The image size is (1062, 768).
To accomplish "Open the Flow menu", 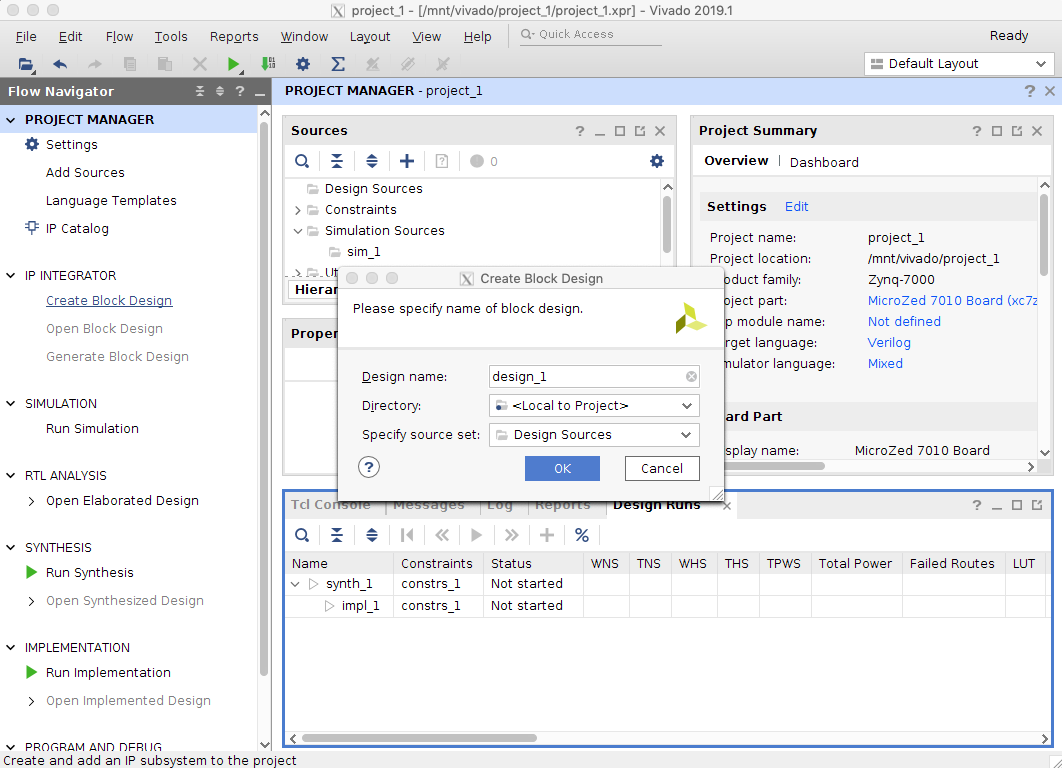I will 119,37.
